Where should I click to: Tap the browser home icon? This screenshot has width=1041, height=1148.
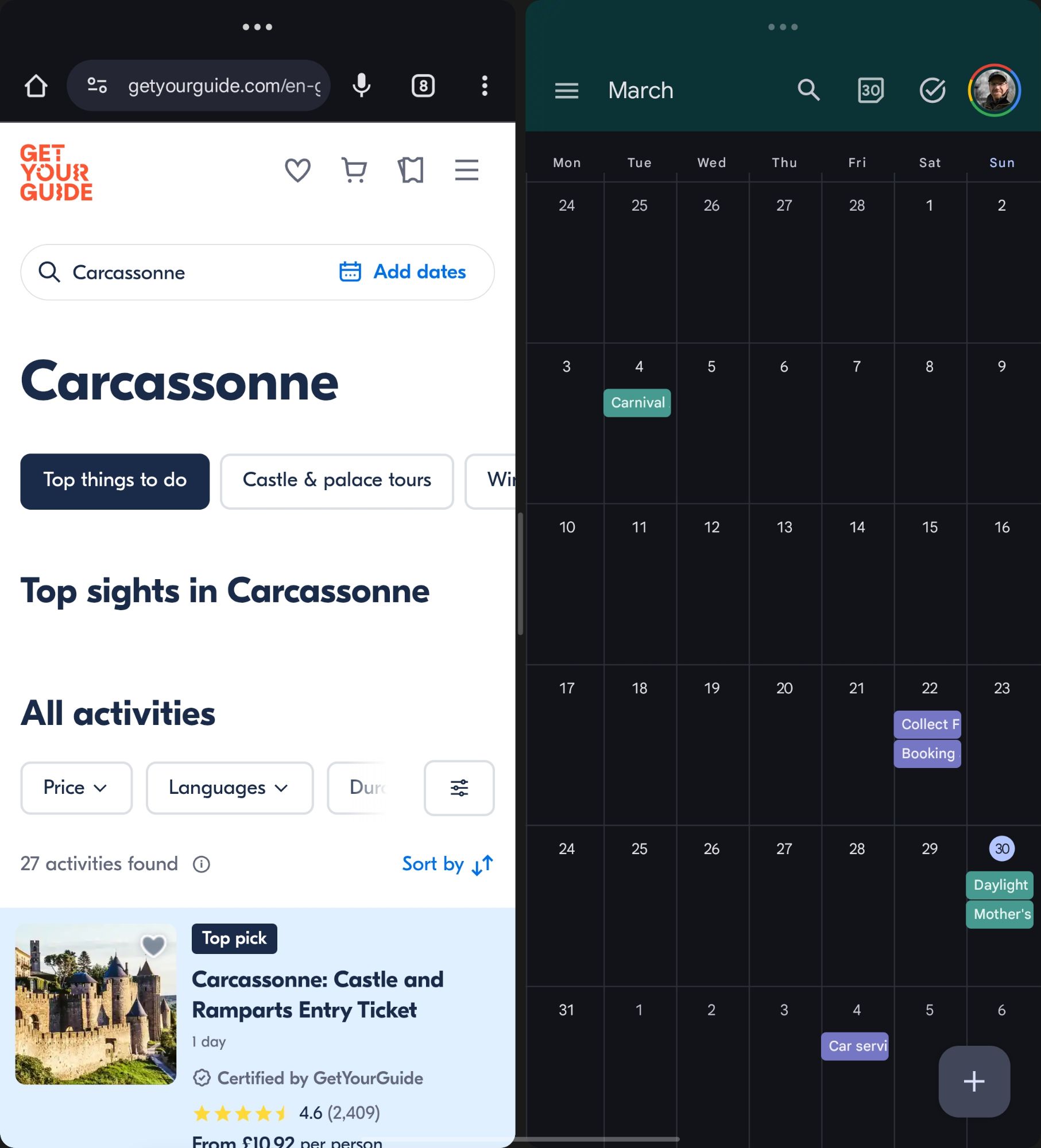point(36,86)
